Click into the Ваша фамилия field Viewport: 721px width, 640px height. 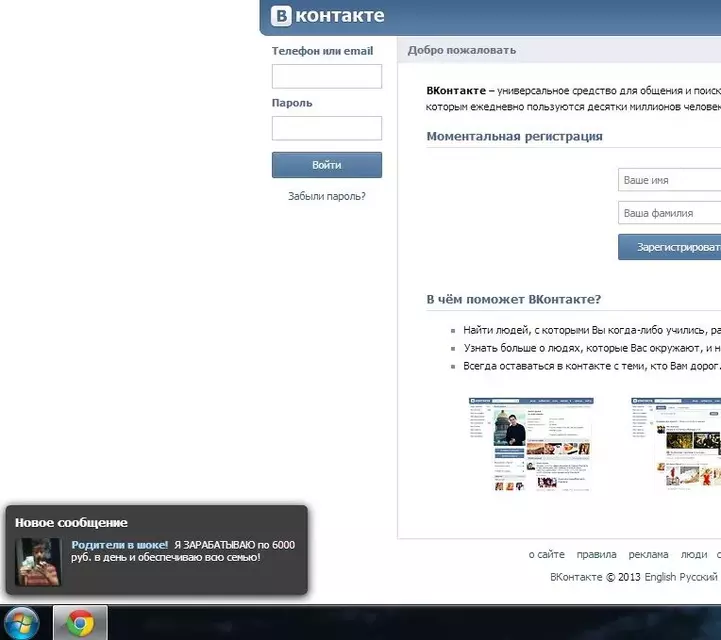[670, 213]
